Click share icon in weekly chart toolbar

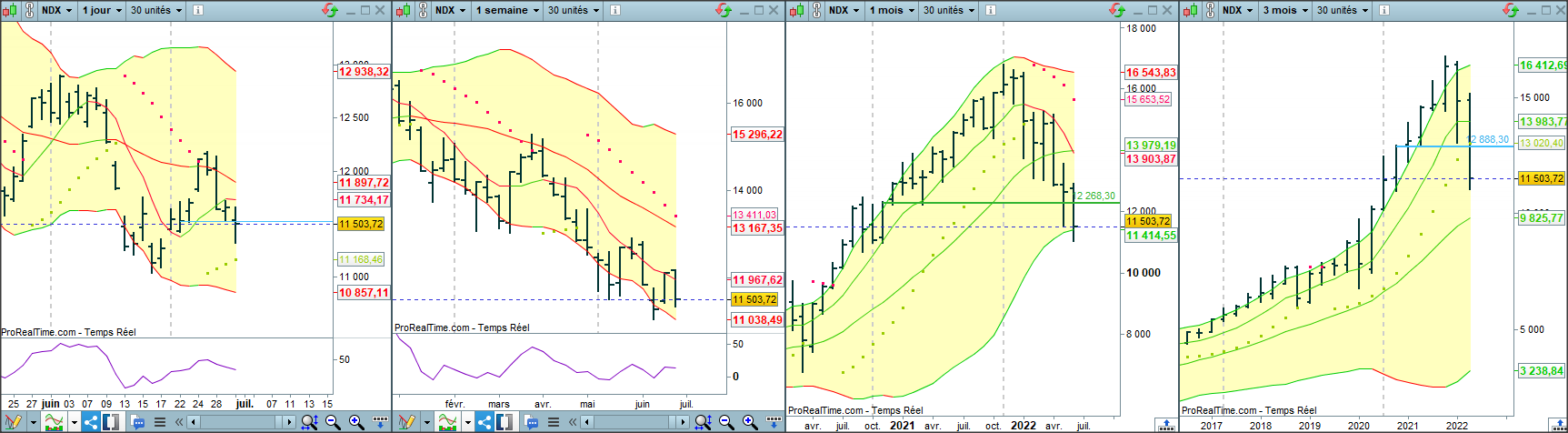(x=484, y=422)
